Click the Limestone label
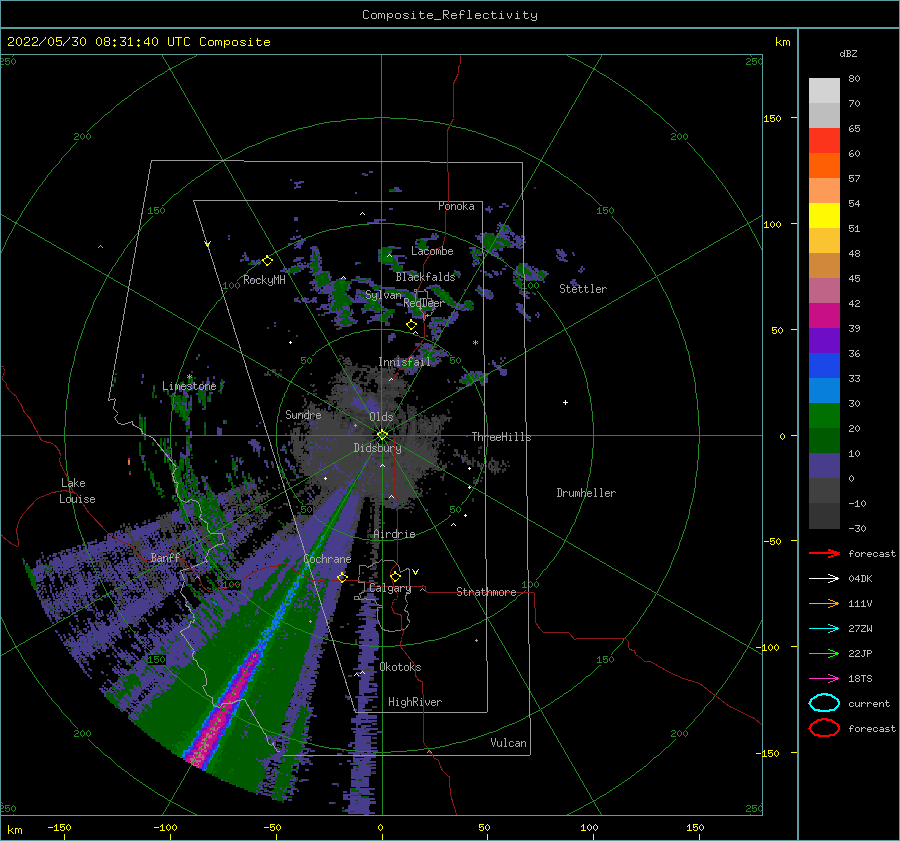The width and height of the screenshot is (900, 841). [x=189, y=386]
